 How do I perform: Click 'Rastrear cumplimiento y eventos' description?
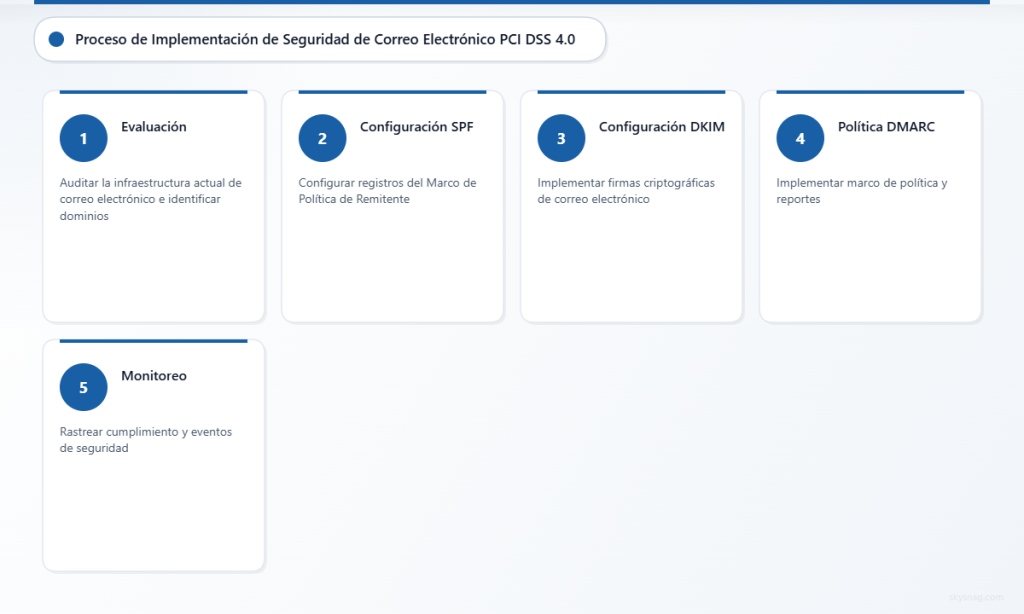tap(146, 440)
